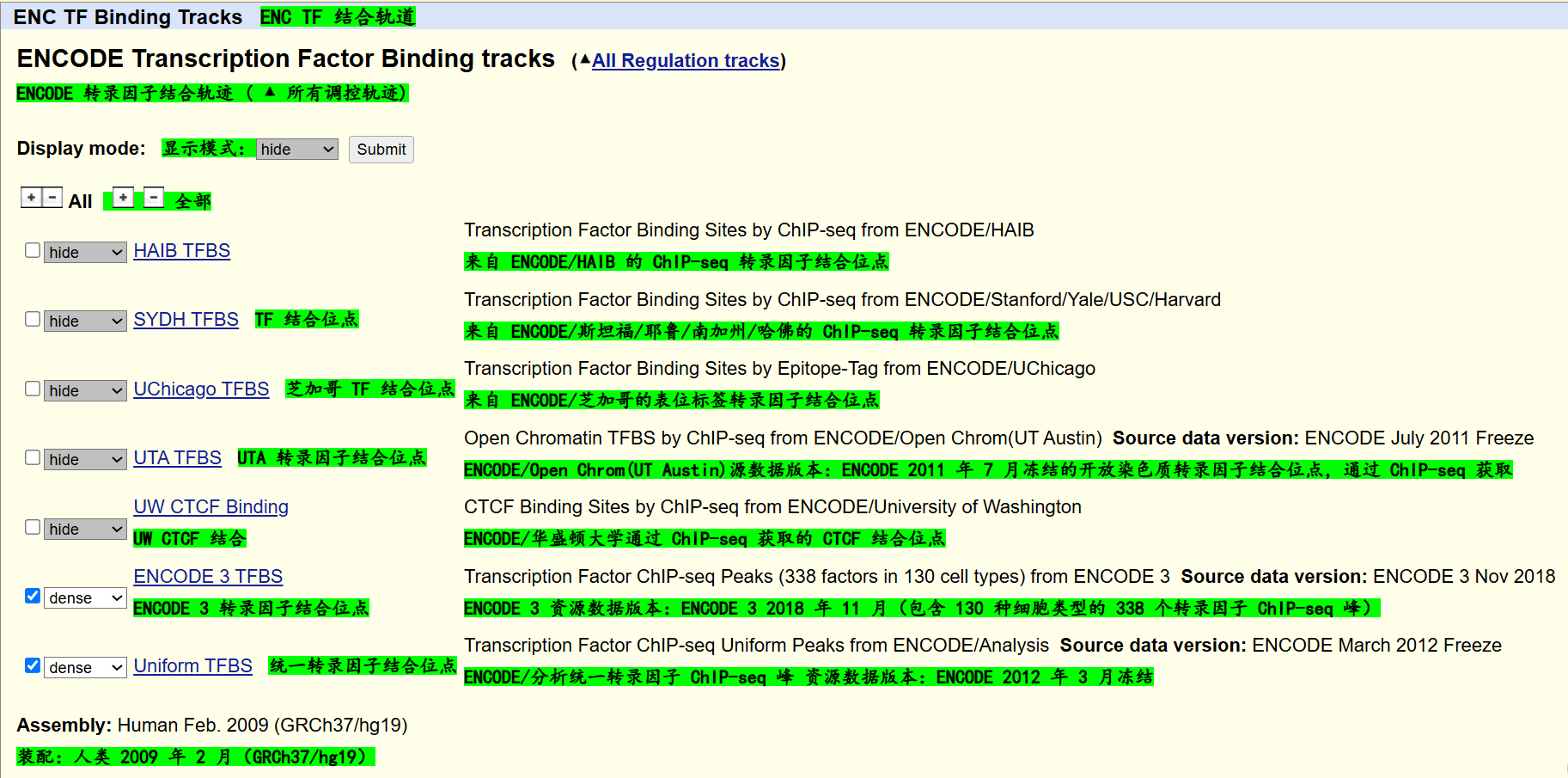Follow the All Regulation tracks link

pyautogui.click(x=685, y=60)
